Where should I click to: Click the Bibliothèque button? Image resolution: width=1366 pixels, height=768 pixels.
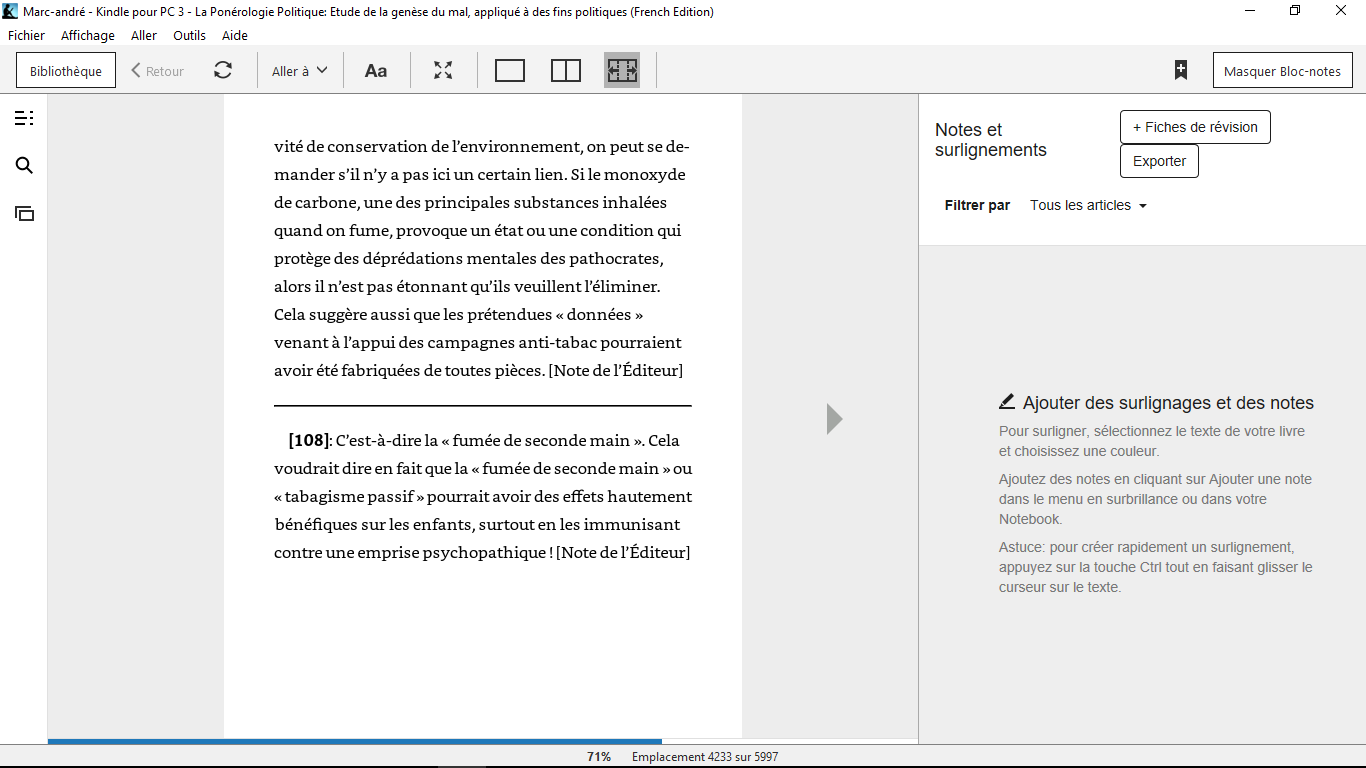(x=66, y=71)
